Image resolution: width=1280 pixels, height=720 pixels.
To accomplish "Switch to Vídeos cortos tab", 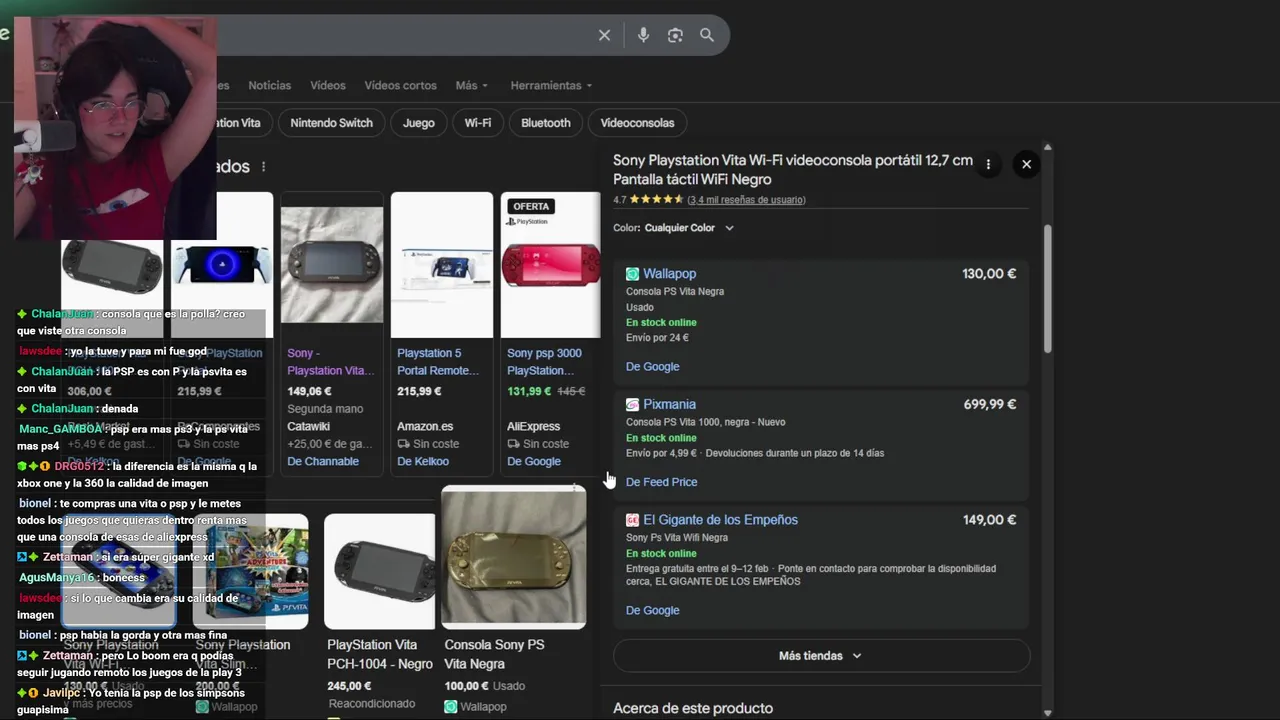I will click(400, 86).
